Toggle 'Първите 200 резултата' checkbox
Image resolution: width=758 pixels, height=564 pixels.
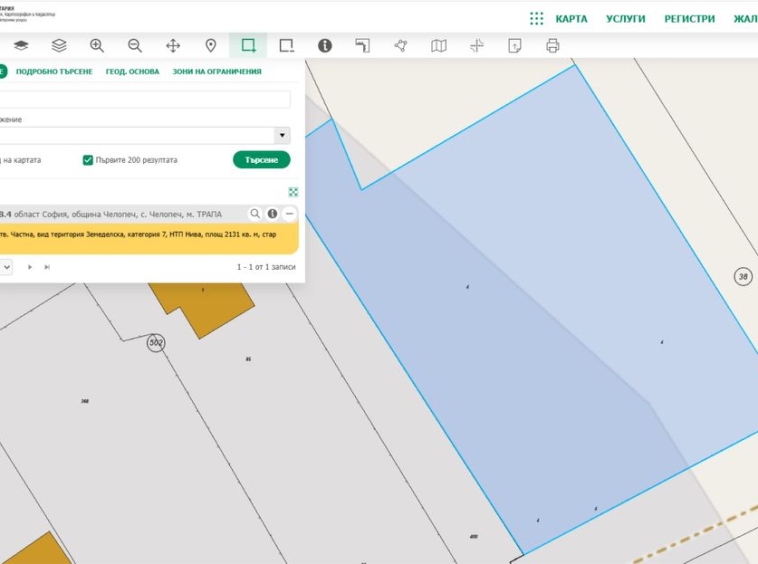(x=88, y=160)
